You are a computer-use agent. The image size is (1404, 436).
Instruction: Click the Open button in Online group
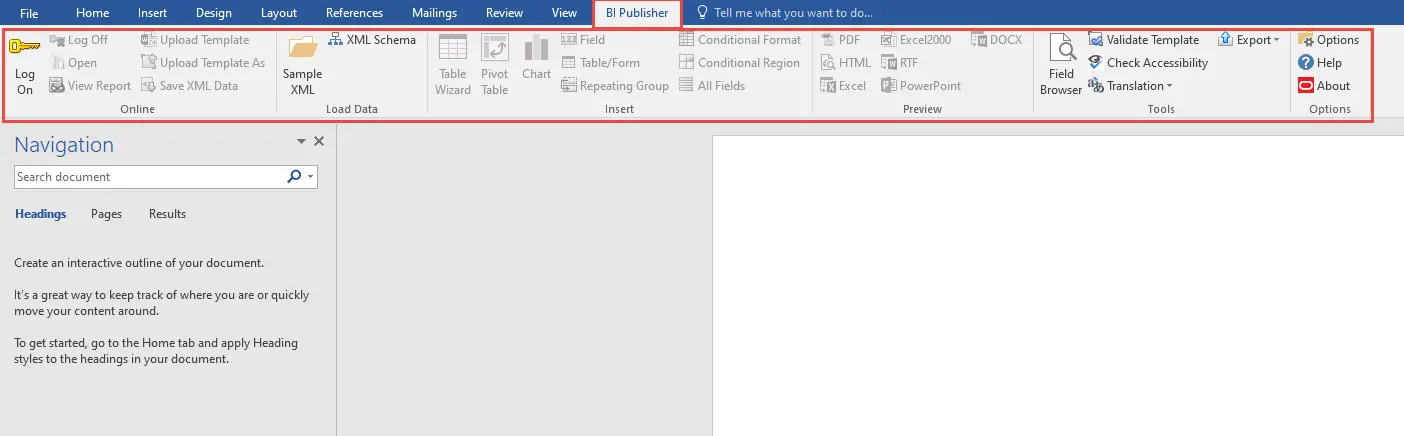73,63
